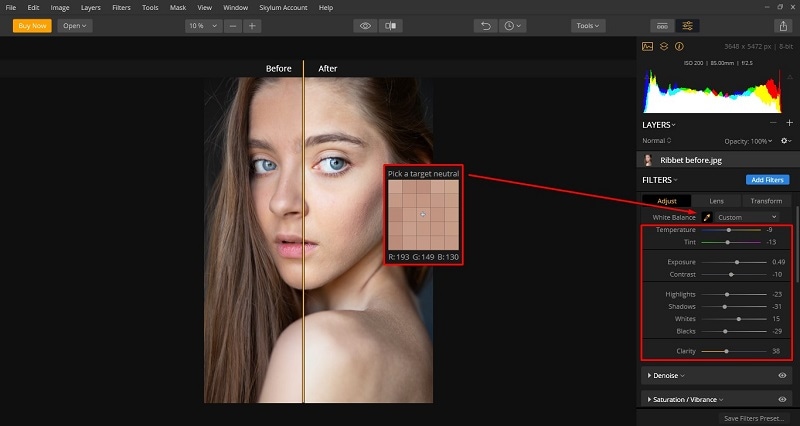The height and width of the screenshot is (426, 800).
Task: Open the Mask menu
Action: tap(178, 8)
